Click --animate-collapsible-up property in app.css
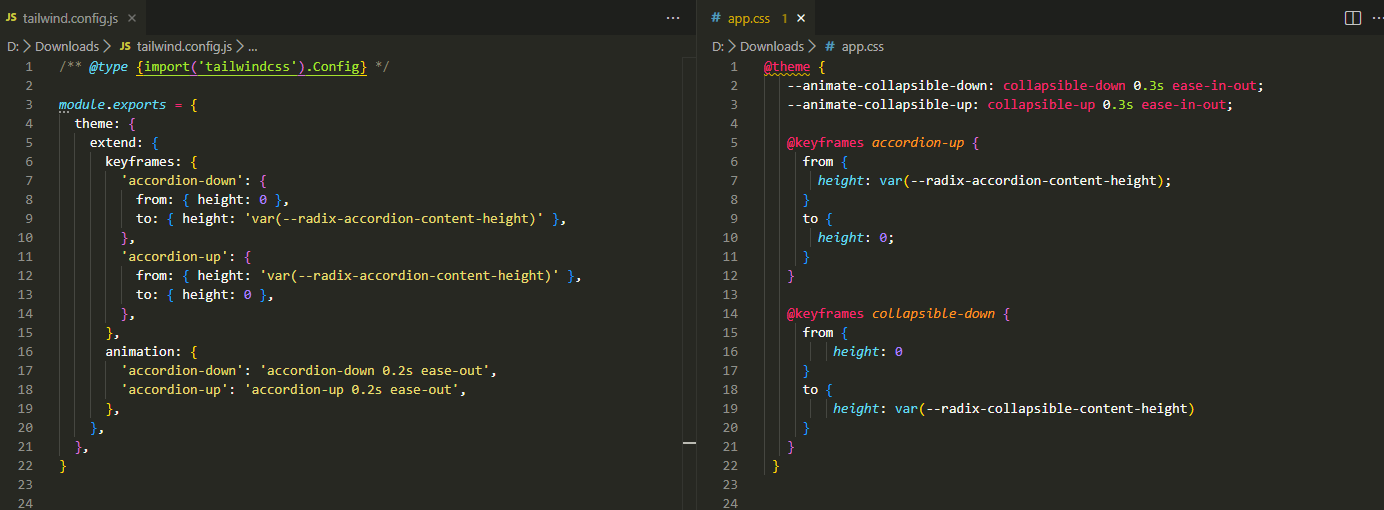Image resolution: width=1384 pixels, height=510 pixels. click(x=883, y=104)
